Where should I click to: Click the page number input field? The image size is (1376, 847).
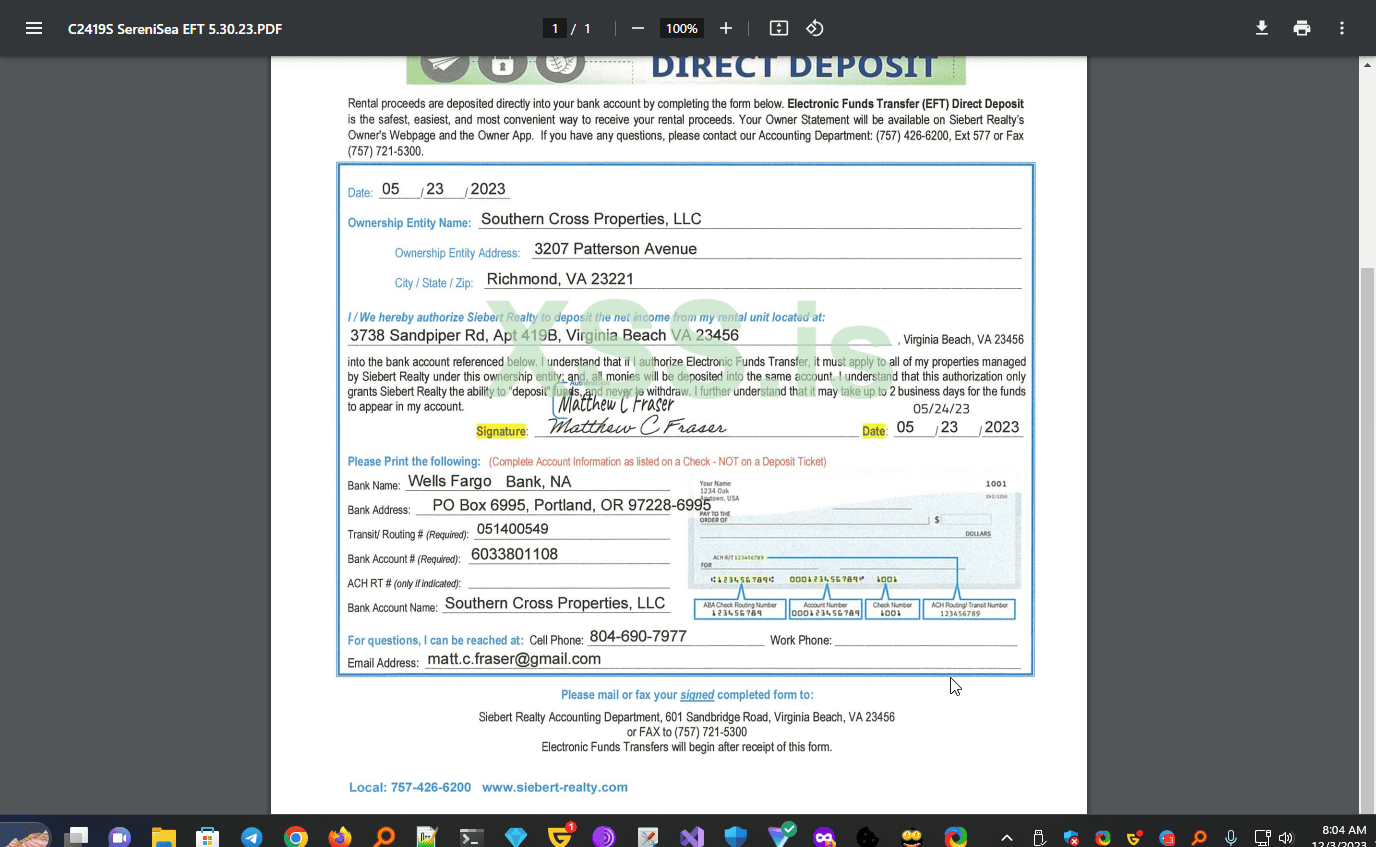[x=555, y=28]
